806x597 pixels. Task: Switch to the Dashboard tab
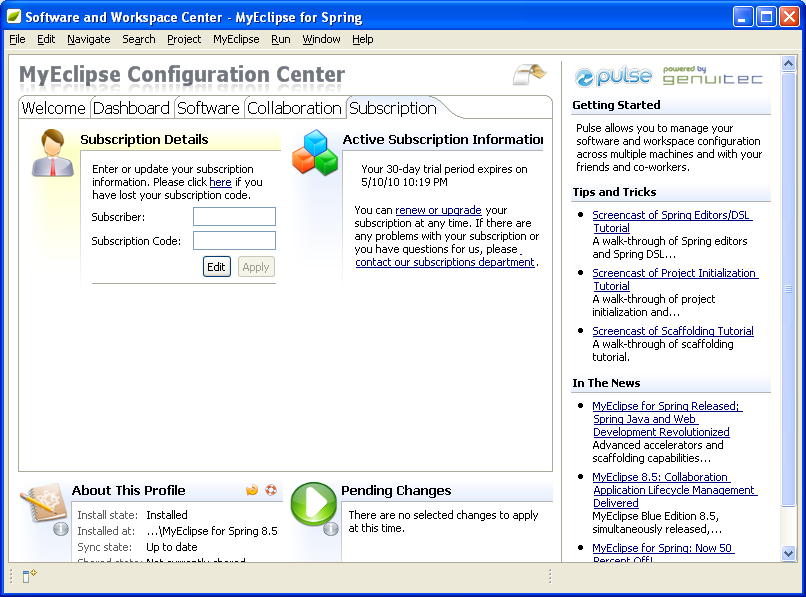click(x=131, y=108)
